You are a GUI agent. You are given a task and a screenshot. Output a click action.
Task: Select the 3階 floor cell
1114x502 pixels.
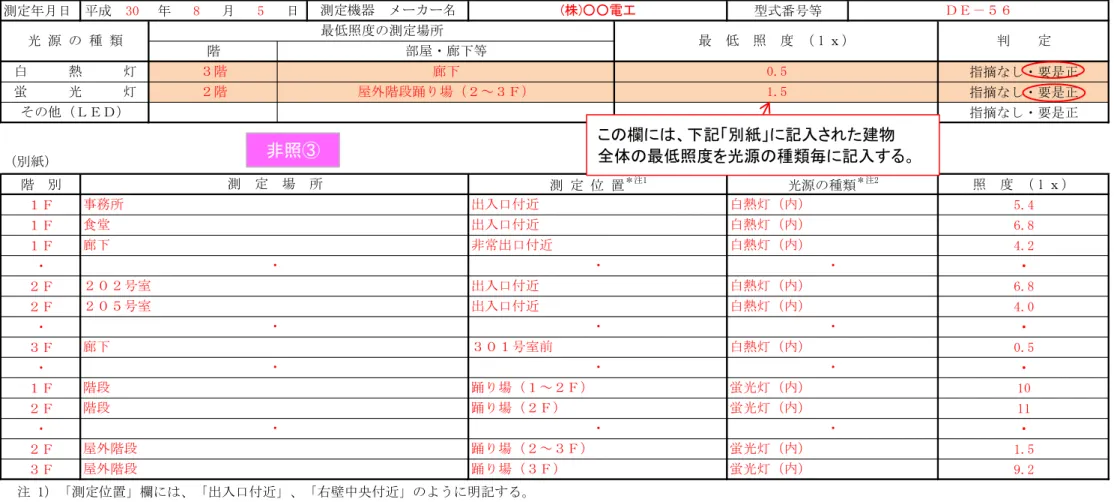[x=214, y=72]
